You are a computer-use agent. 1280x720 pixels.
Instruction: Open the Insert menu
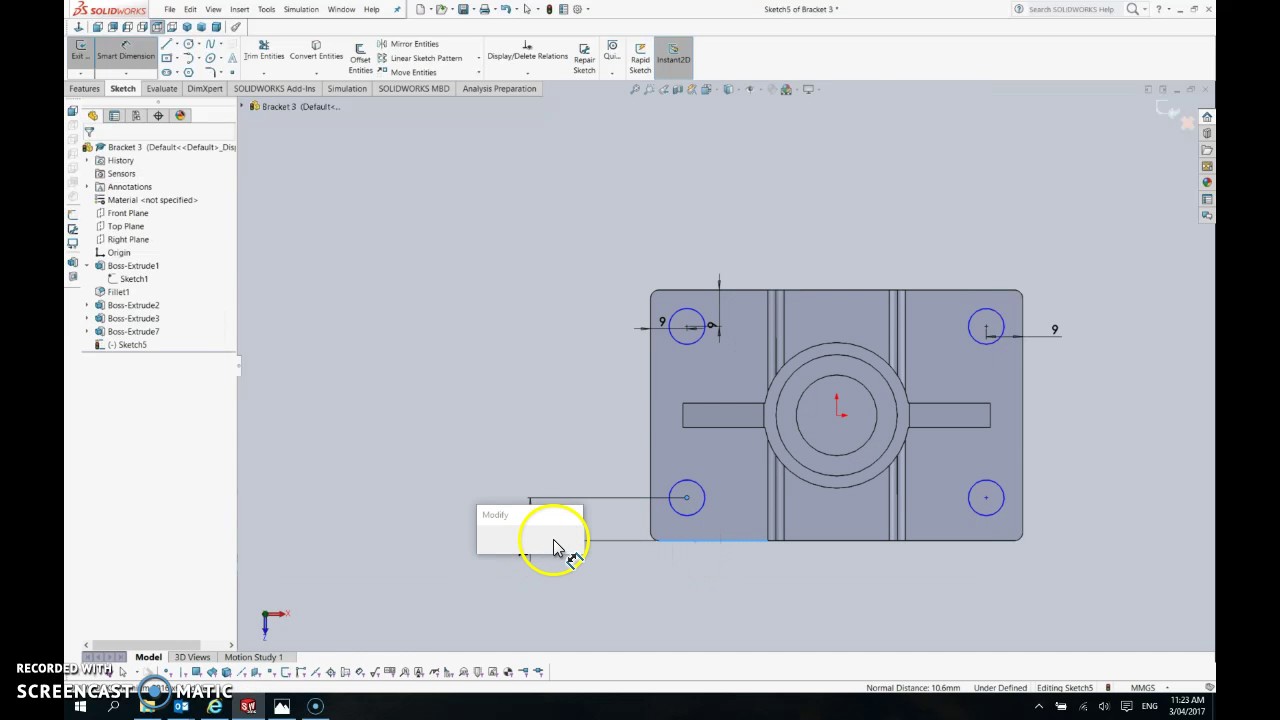239,9
